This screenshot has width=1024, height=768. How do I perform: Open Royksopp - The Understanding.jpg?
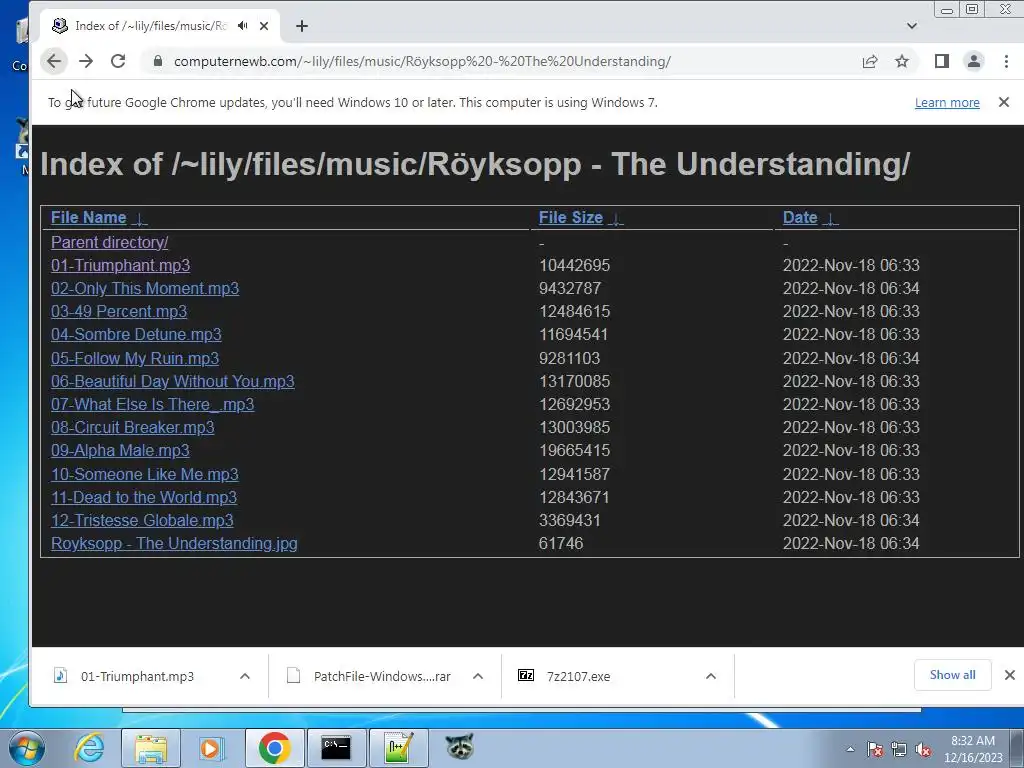tap(174, 543)
